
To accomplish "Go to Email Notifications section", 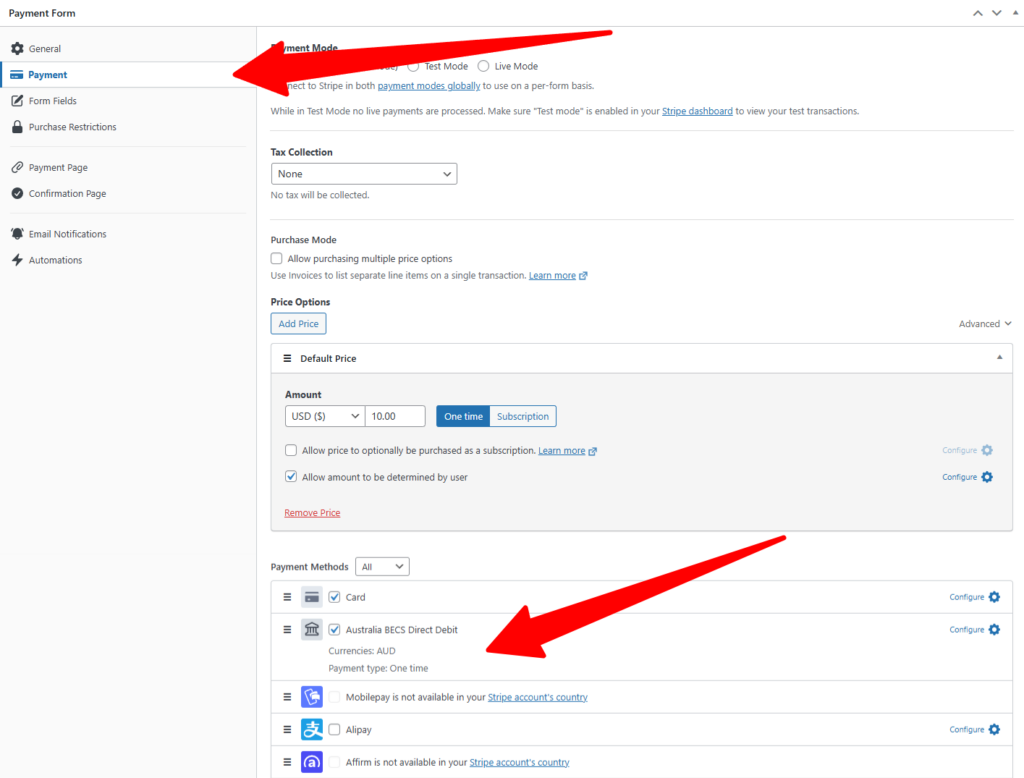I will [x=67, y=234].
